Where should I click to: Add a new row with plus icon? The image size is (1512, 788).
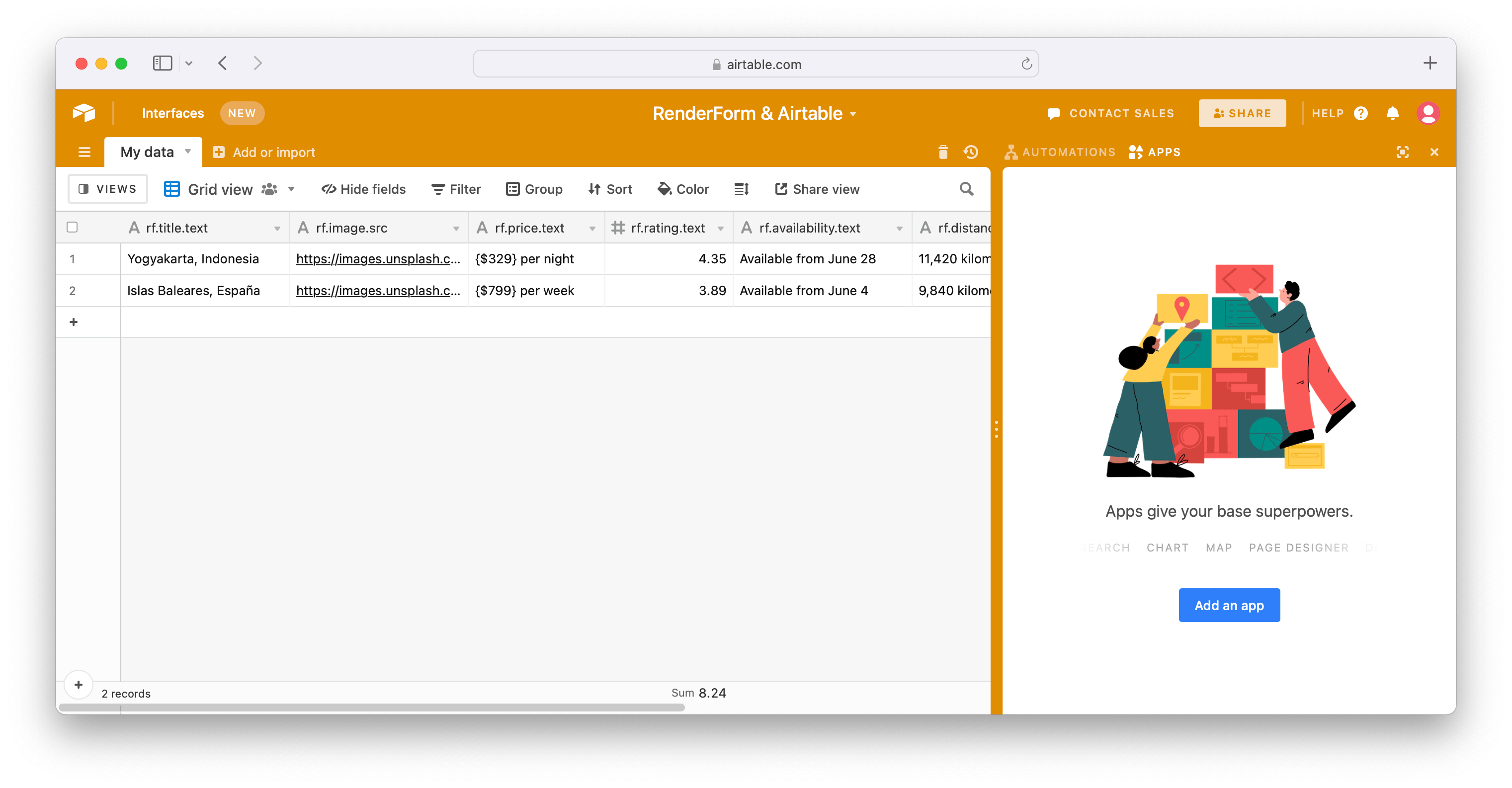point(74,322)
